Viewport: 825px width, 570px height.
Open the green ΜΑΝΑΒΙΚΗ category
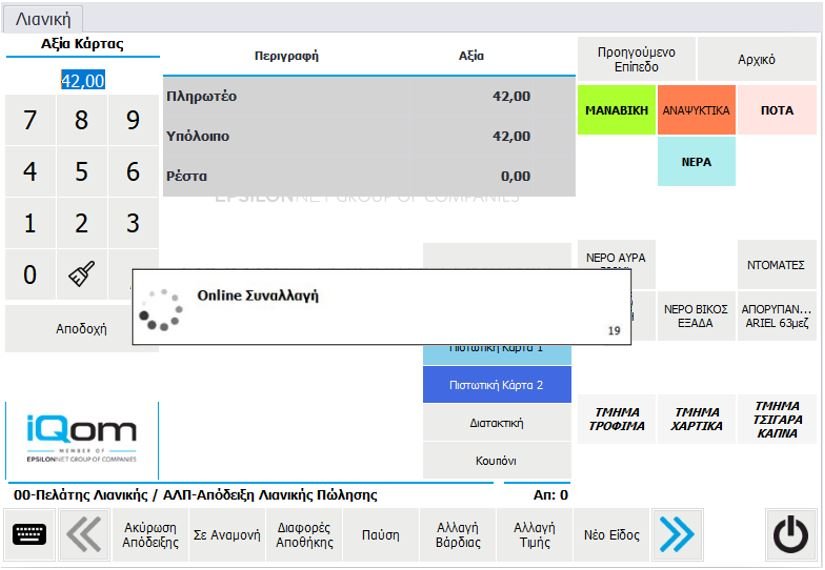tap(616, 110)
